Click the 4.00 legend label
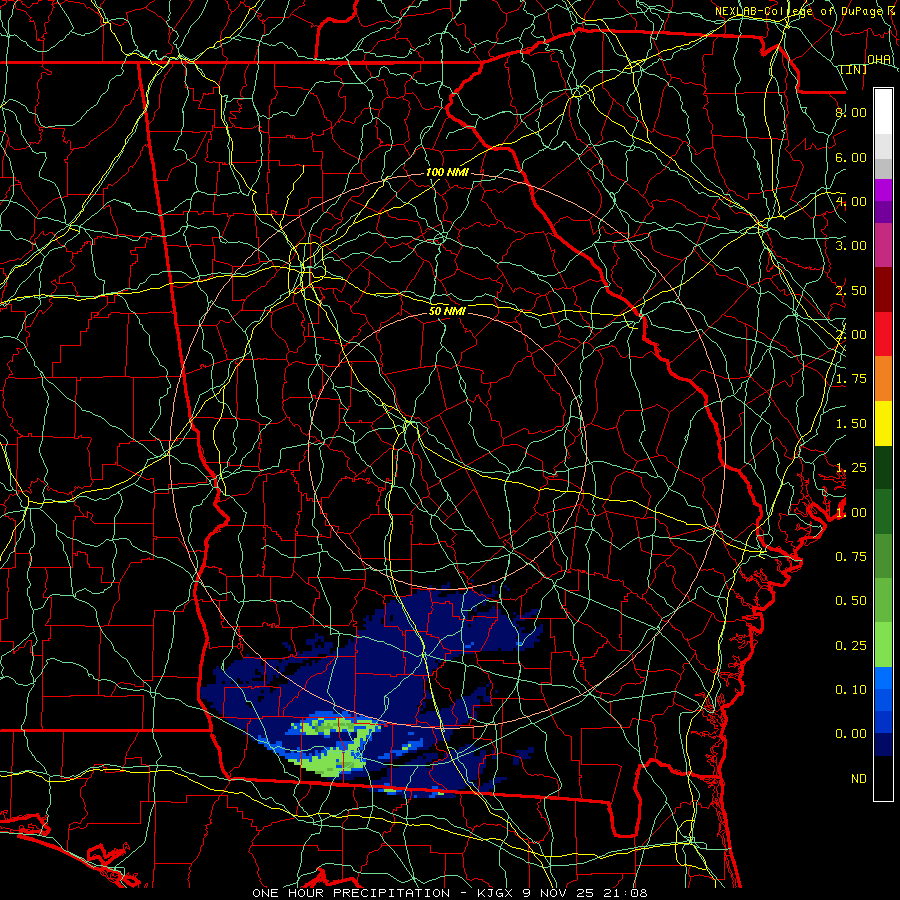 [x=851, y=201]
